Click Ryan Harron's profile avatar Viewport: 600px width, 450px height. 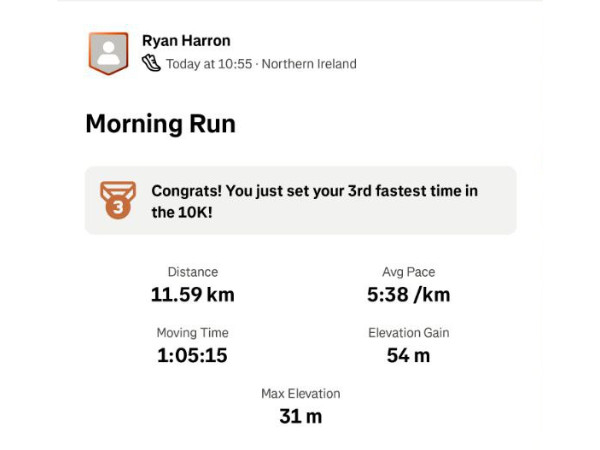[x=108, y=53]
